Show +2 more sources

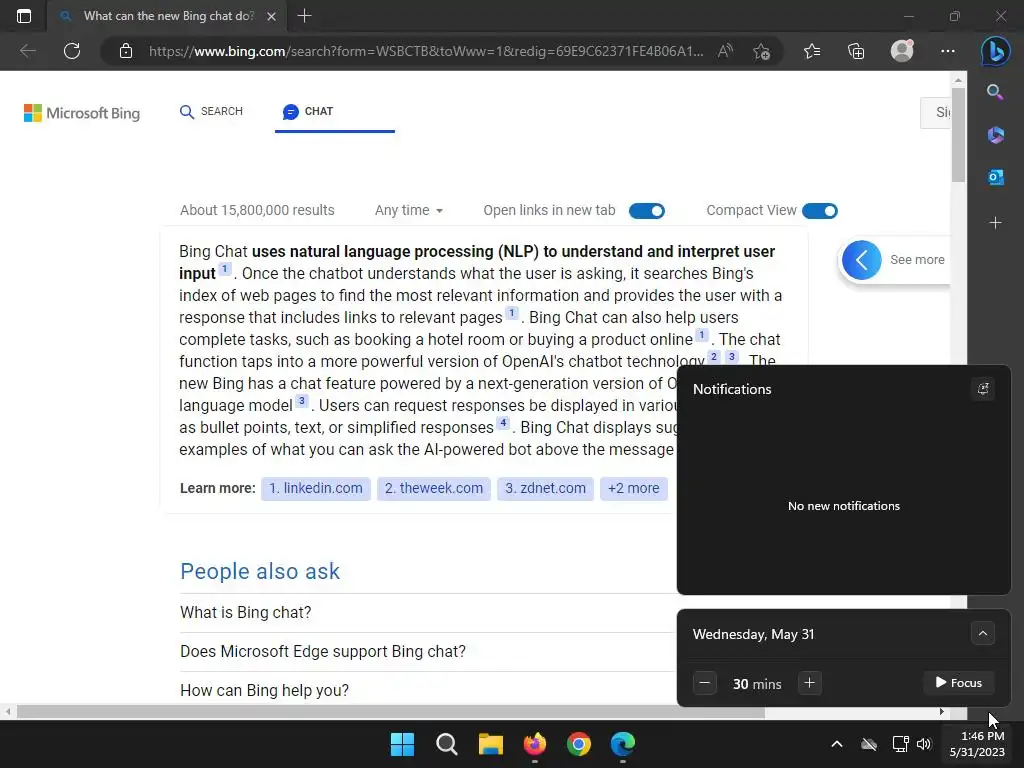pyautogui.click(x=633, y=488)
